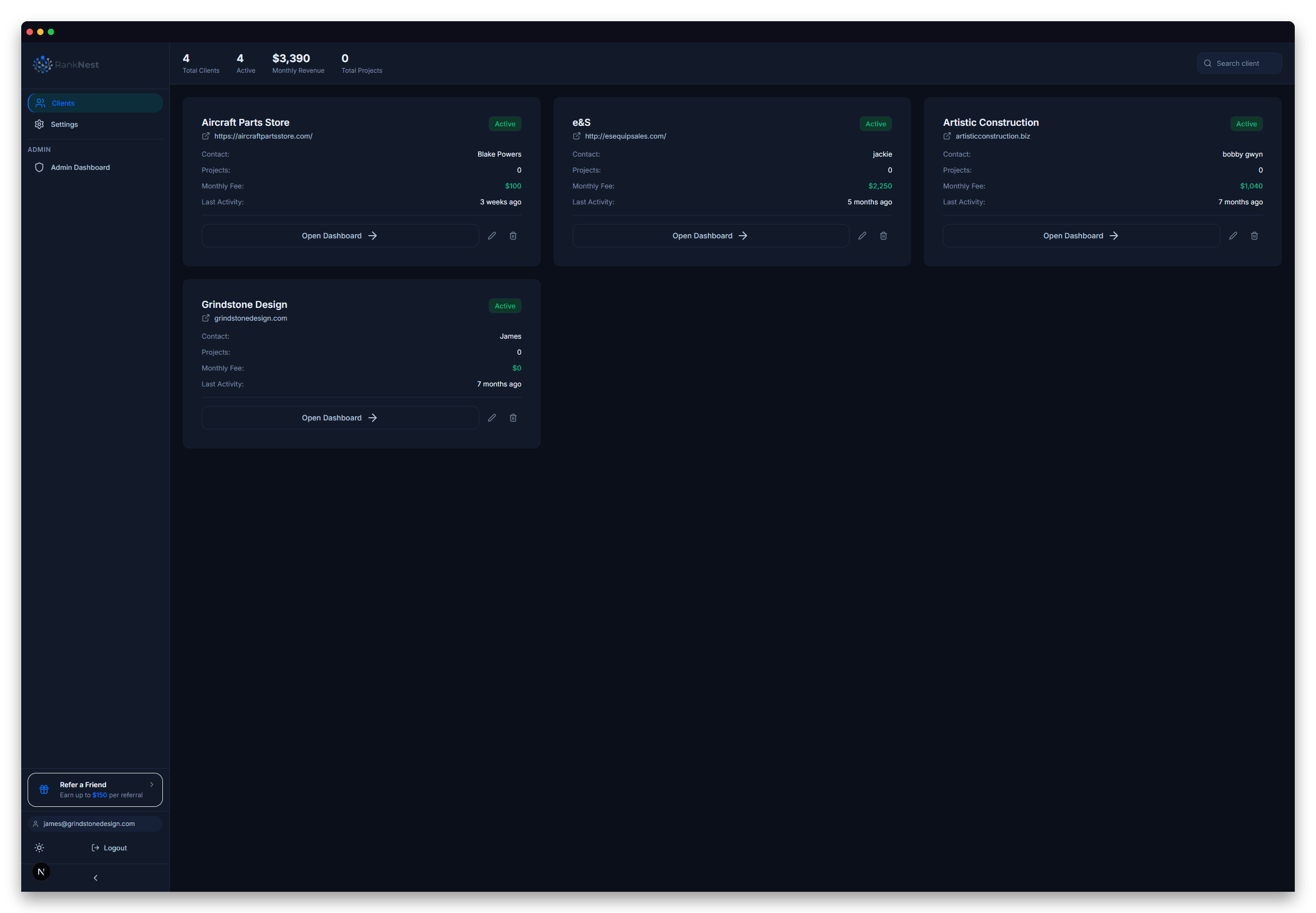Edit the Artistic Construction client with pencil icon

[1233, 235]
